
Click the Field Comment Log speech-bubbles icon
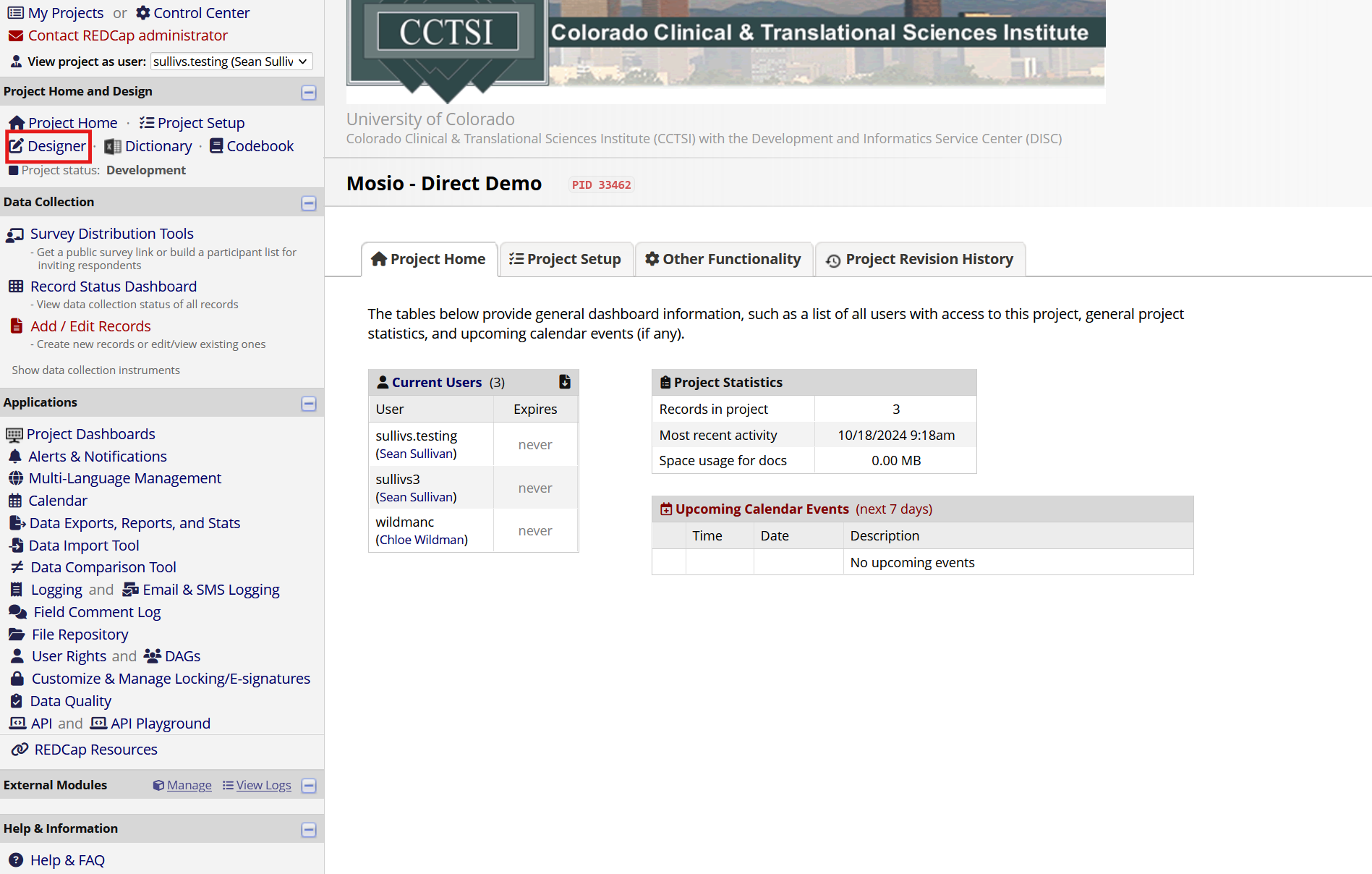(18, 612)
